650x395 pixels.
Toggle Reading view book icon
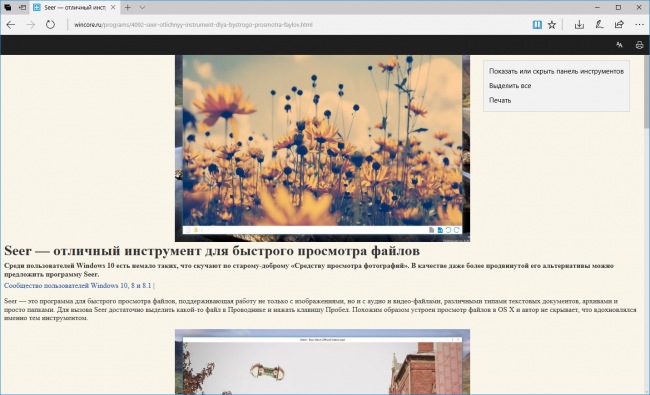tap(537, 24)
